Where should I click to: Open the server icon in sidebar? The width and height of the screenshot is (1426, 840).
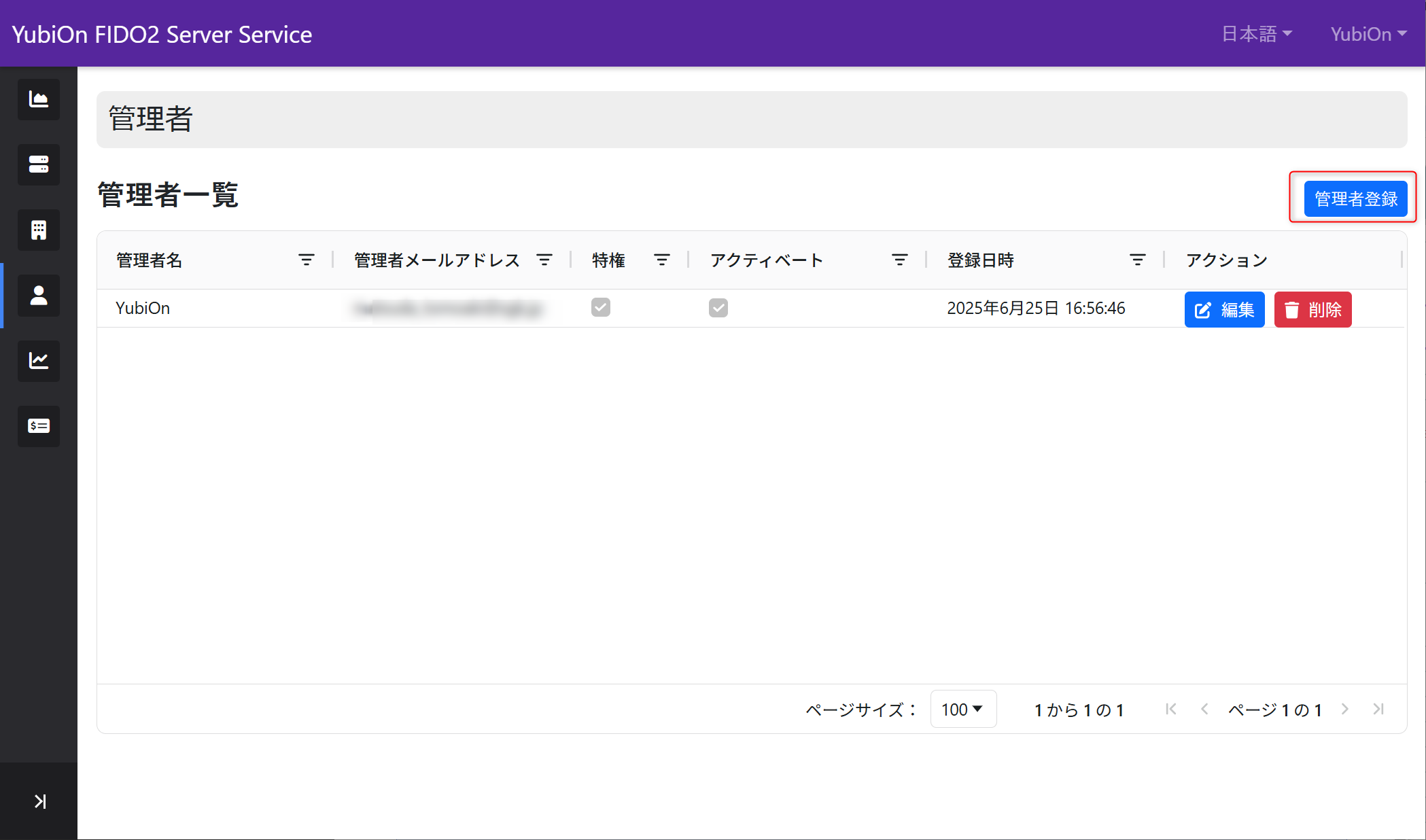pos(39,164)
